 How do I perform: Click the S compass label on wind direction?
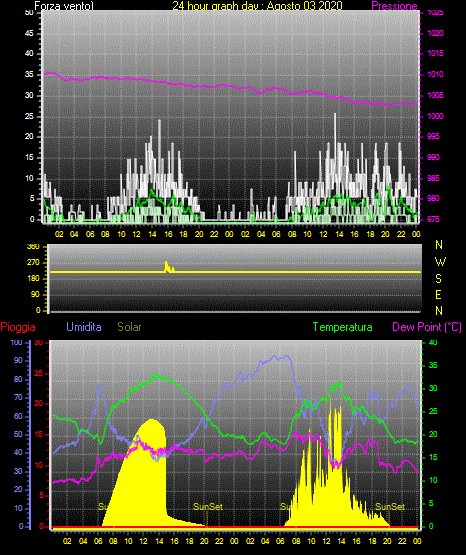pyautogui.click(x=438, y=279)
